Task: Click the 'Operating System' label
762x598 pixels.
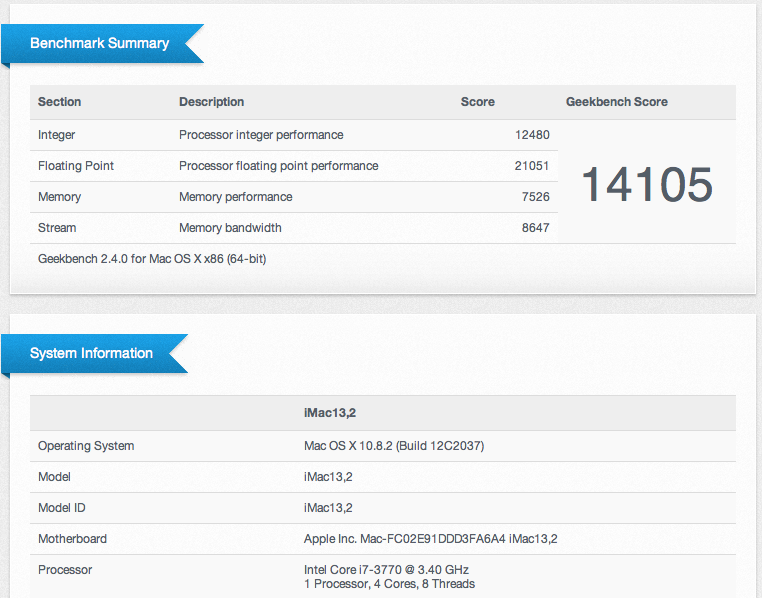Action: tap(86, 446)
